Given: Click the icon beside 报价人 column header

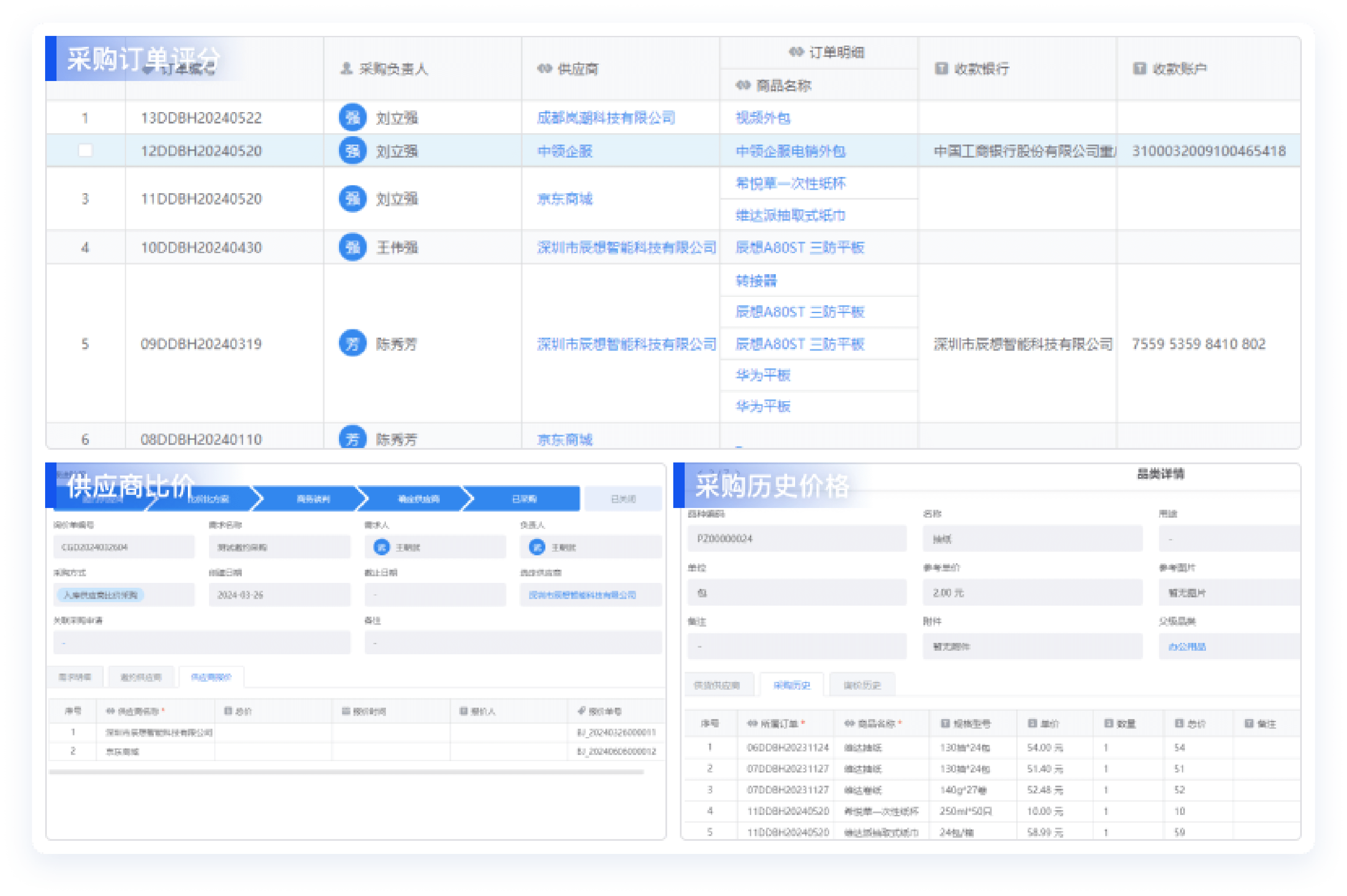Looking at the screenshot, I should point(464,711).
